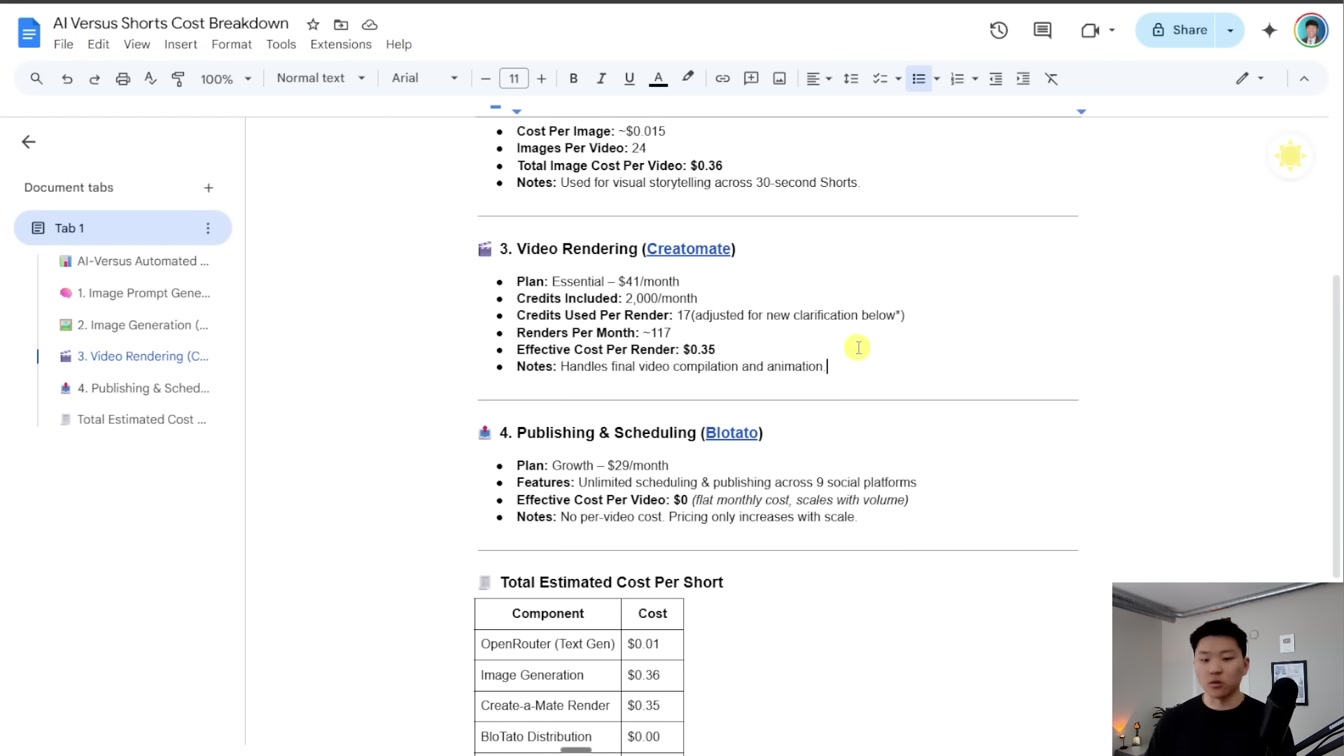Clear text formatting
The image size is (1344, 756).
point(1051,78)
